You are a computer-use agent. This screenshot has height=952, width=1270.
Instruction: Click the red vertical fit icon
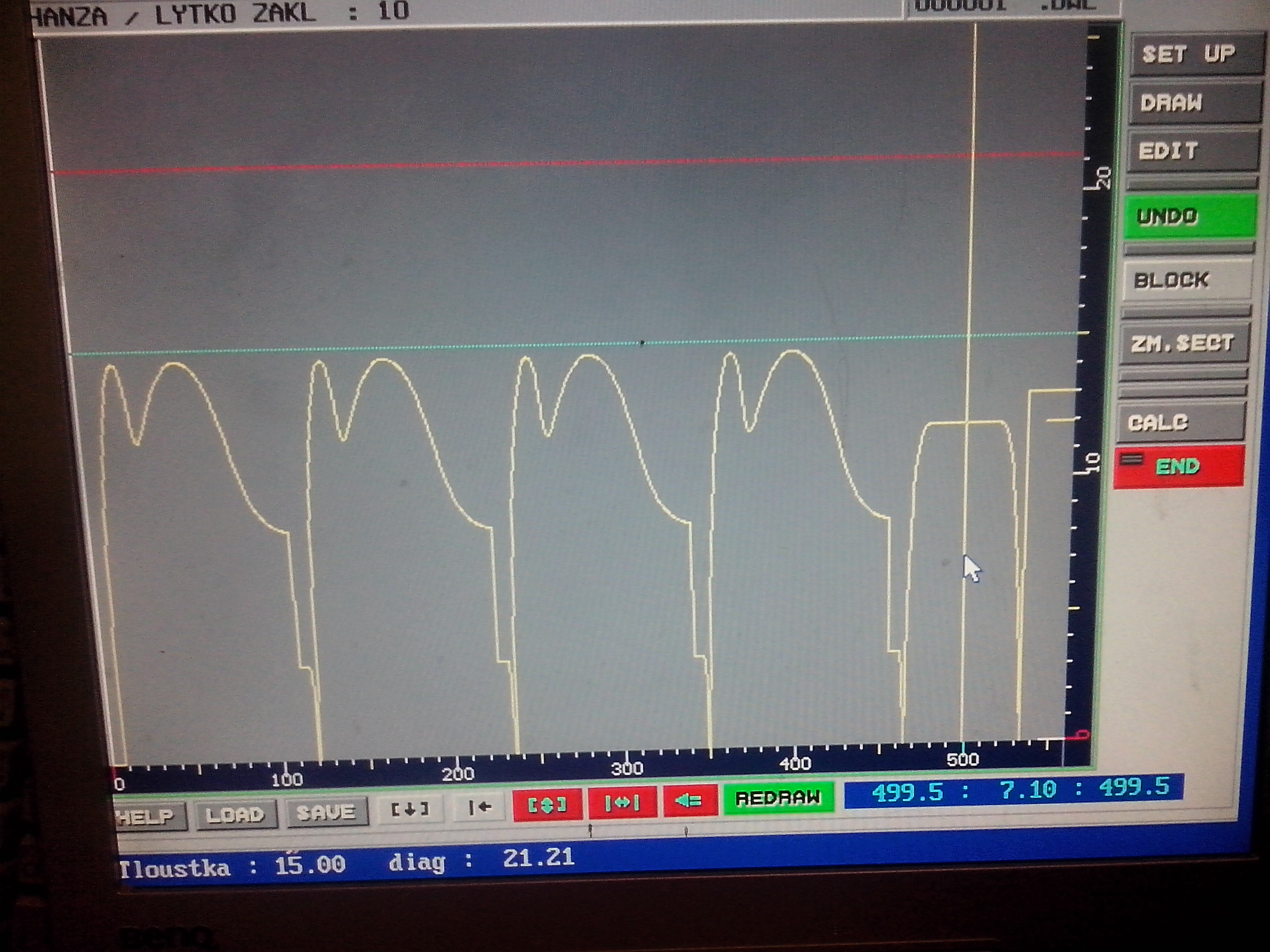(x=547, y=805)
